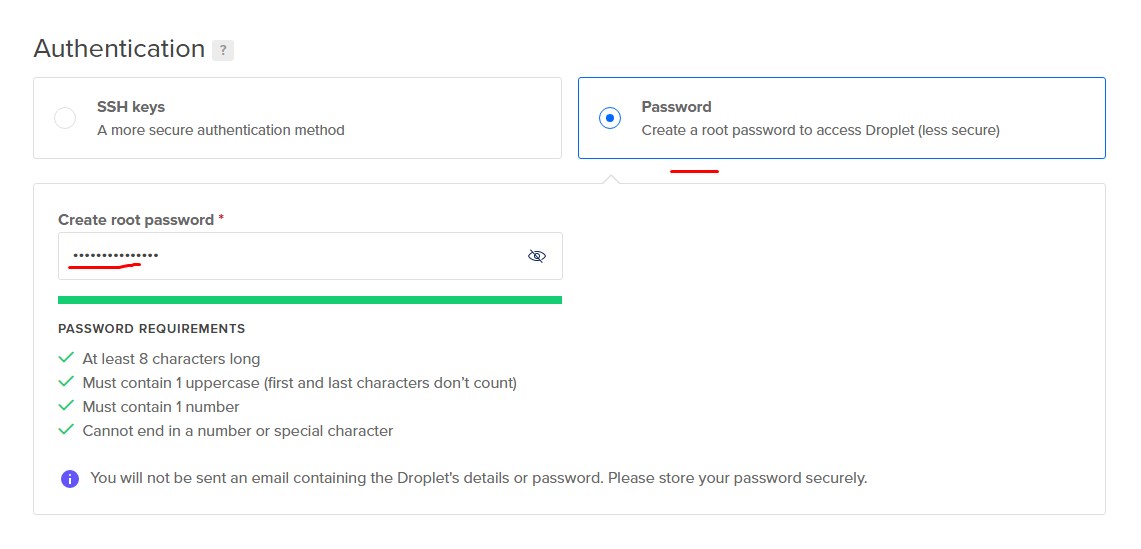Click the Authentication section heading

pyautogui.click(x=119, y=49)
